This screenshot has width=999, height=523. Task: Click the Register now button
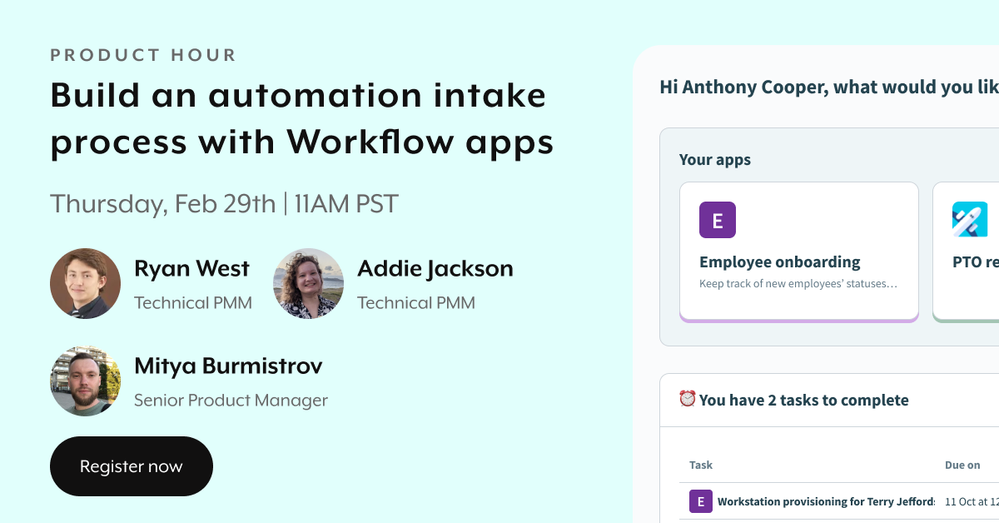tap(131, 466)
